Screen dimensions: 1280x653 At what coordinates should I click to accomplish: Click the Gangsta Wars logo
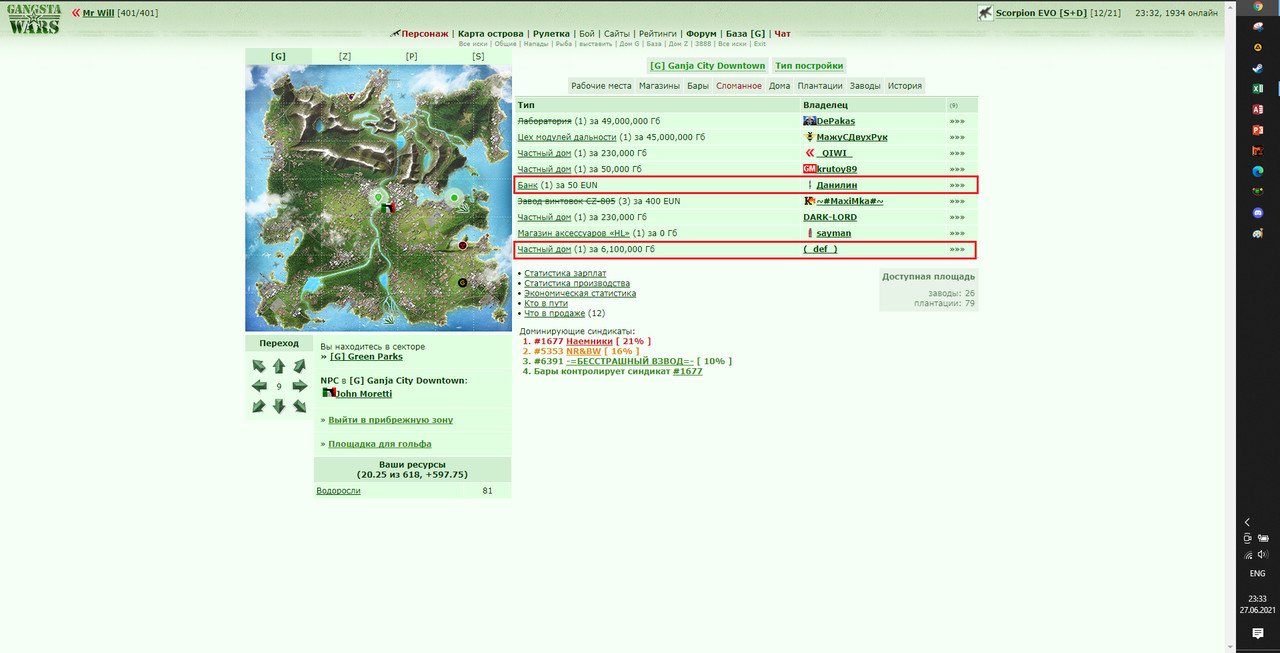(x=35, y=19)
